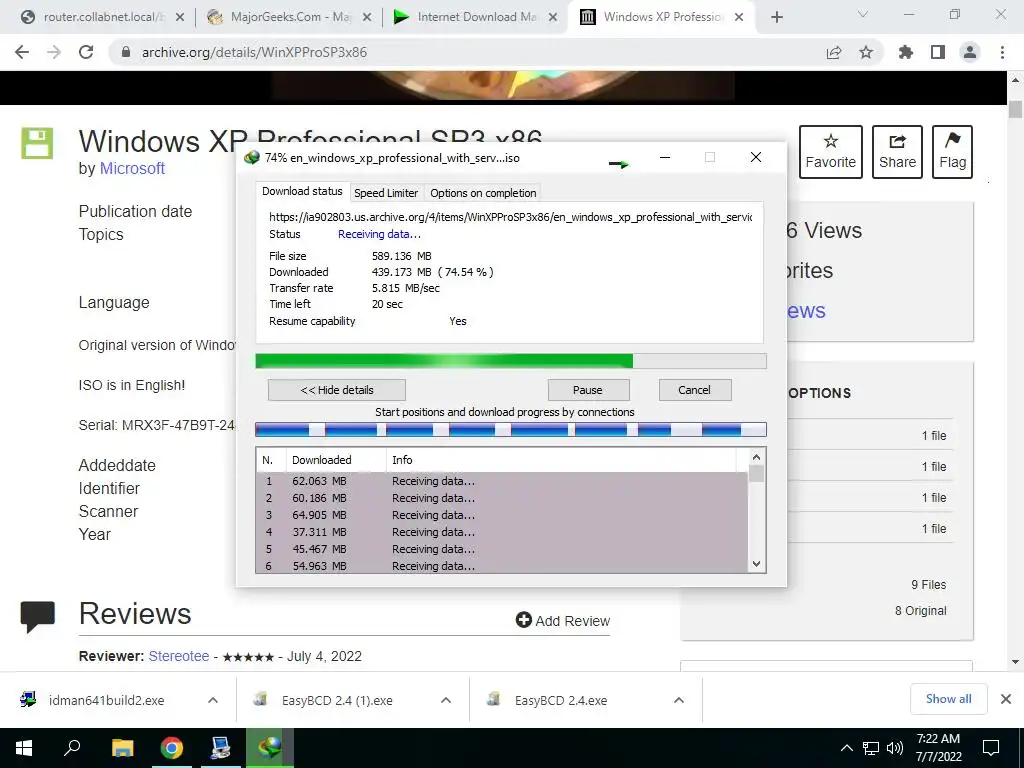Click the Hide details button
The height and width of the screenshot is (768, 1024).
(337, 390)
